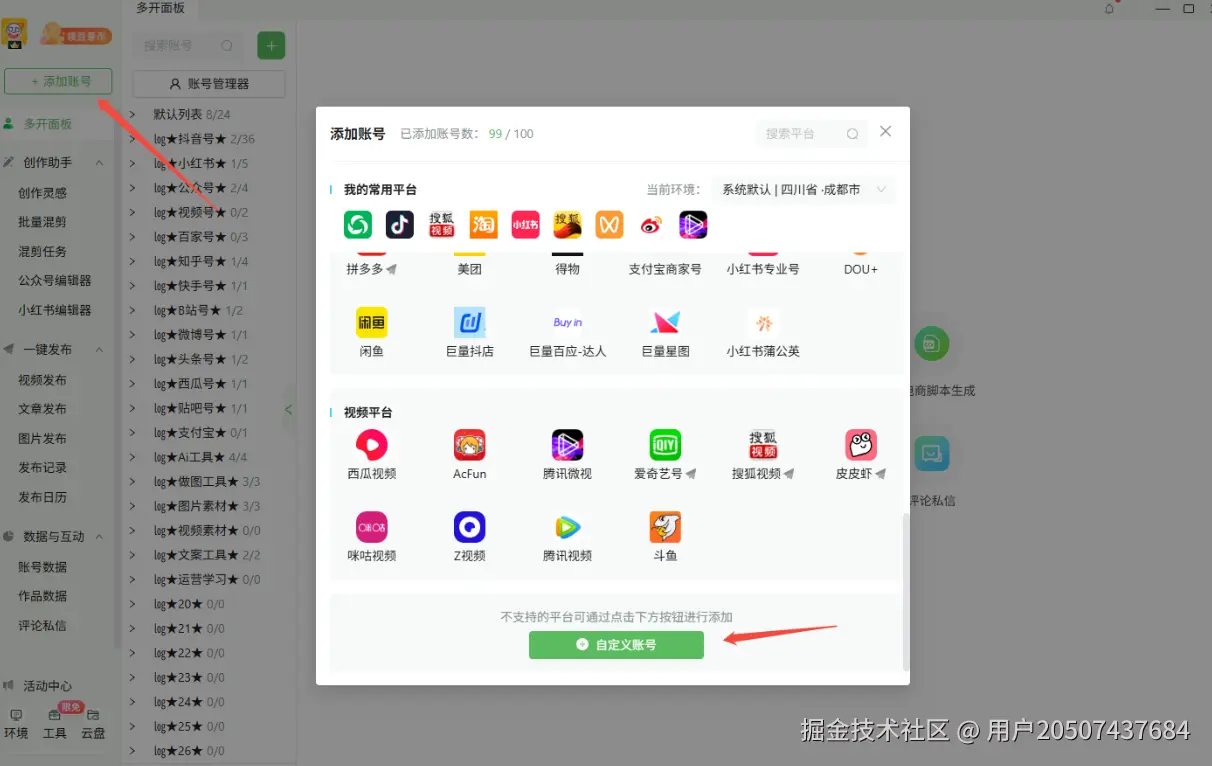
Task: Select the 巨量抖店 platform icon
Action: (469, 322)
